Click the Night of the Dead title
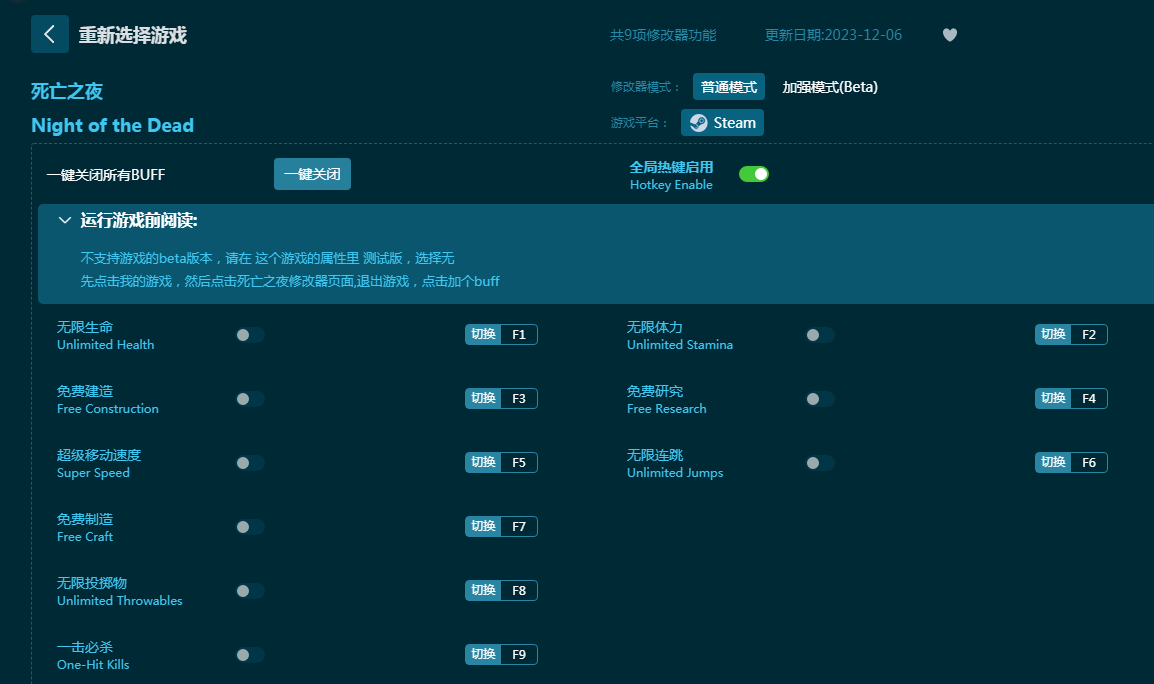Image resolution: width=1154 pixels, height=684 pixels. click(x=113, y=125)
